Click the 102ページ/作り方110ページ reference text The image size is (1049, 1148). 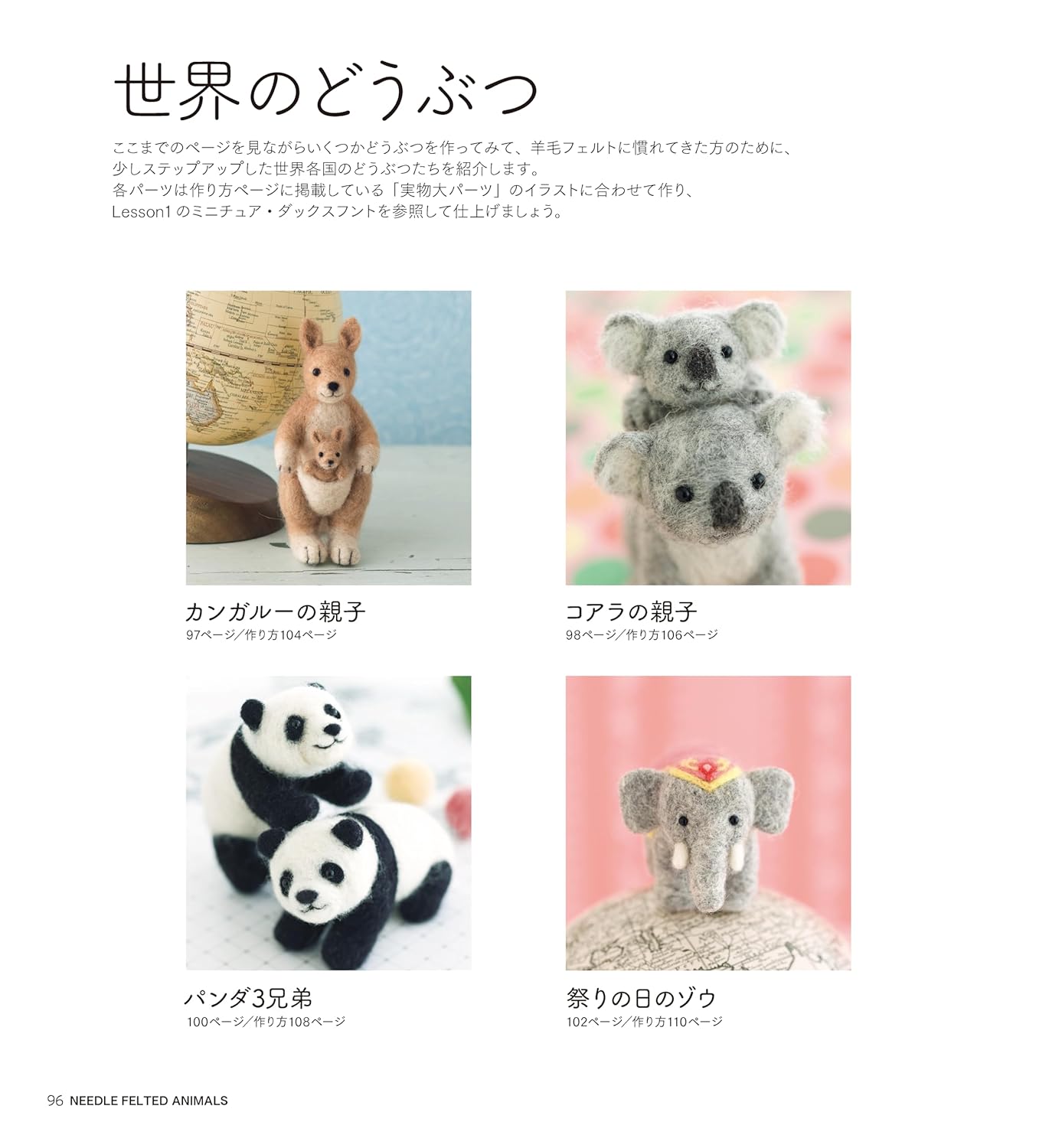[645, 1021]
